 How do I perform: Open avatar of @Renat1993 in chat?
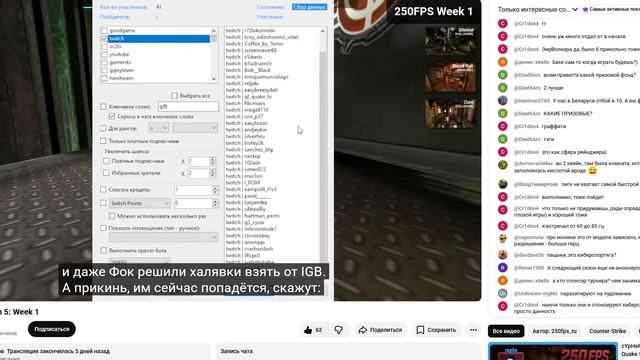pos(503,268)
